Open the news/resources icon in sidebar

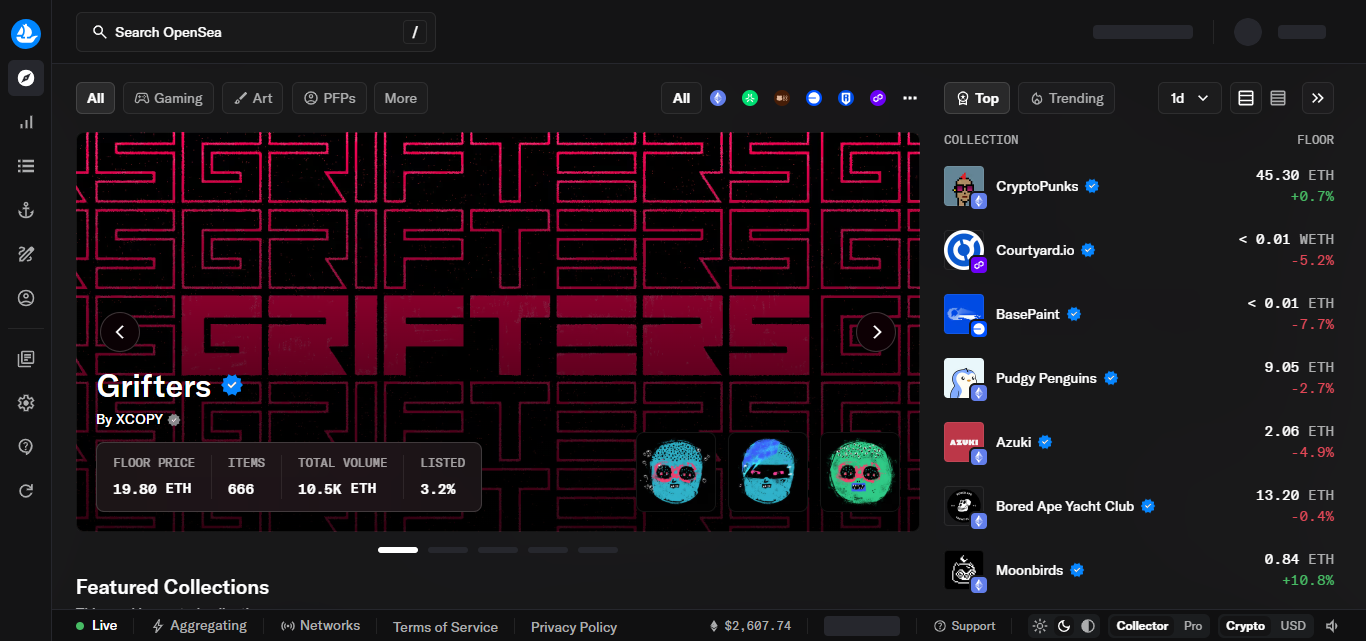pyautogui.click(x=26, y=359)
